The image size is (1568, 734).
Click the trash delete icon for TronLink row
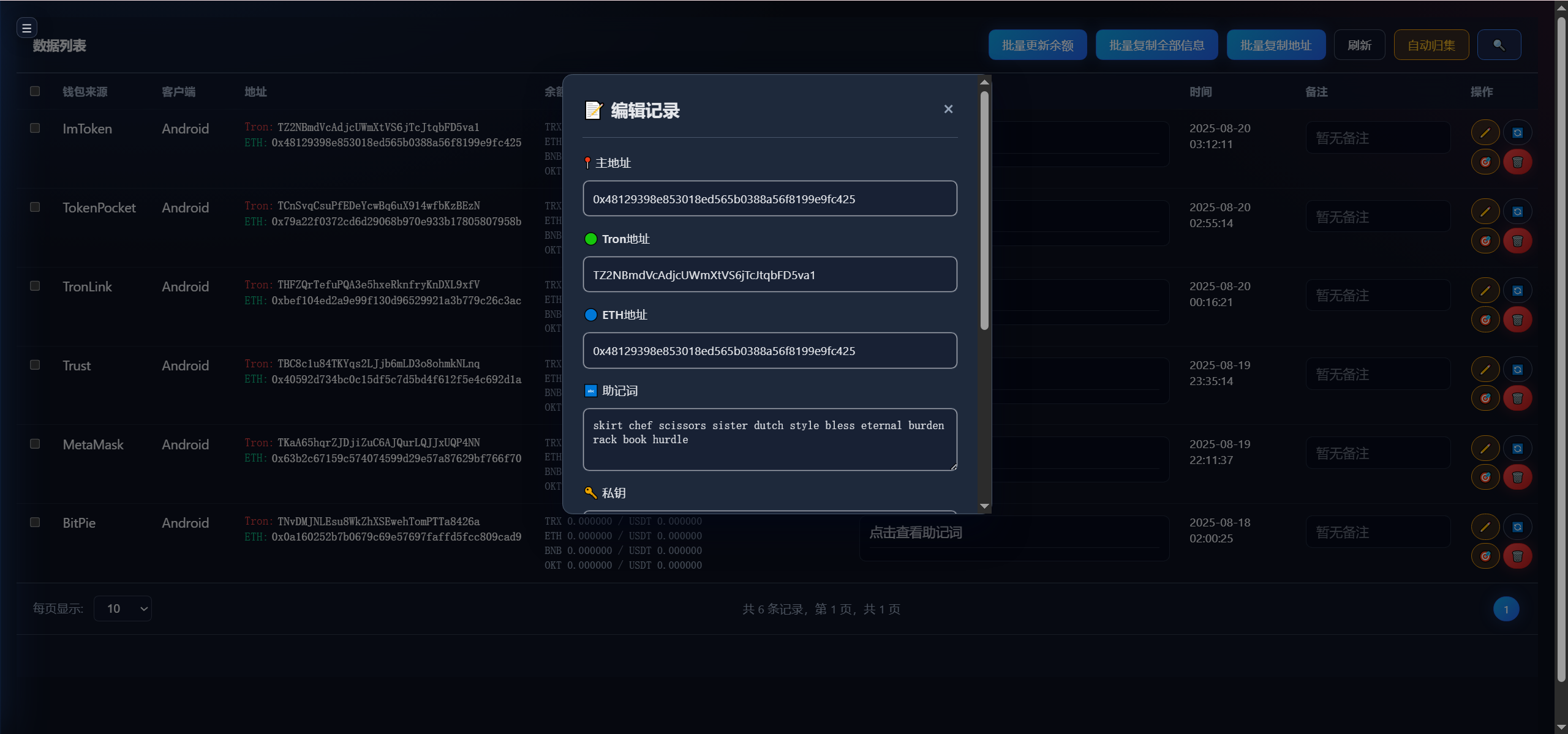[1517, 320]
